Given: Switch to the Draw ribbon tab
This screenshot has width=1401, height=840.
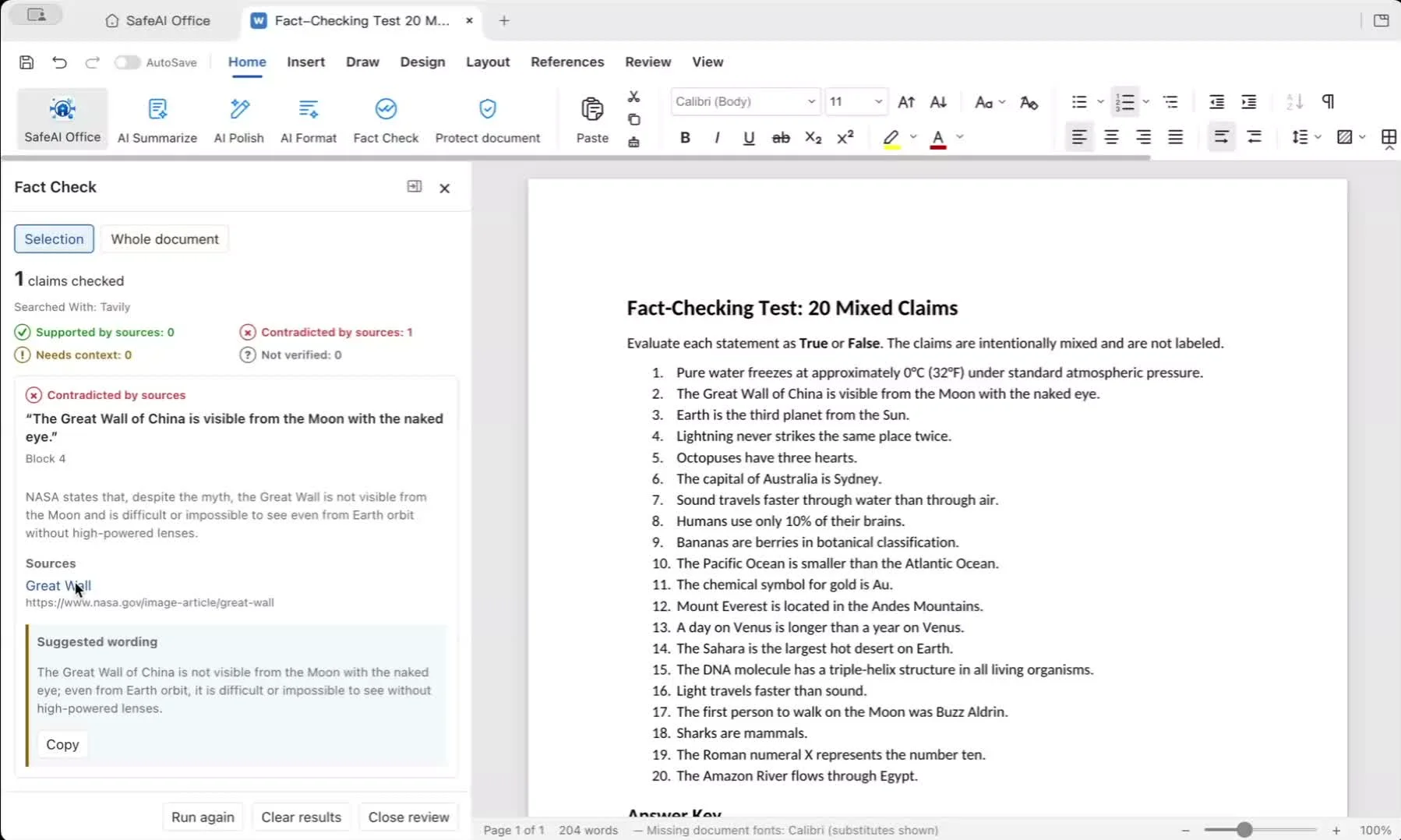Looking at the screenshot, I should [362, 62].
